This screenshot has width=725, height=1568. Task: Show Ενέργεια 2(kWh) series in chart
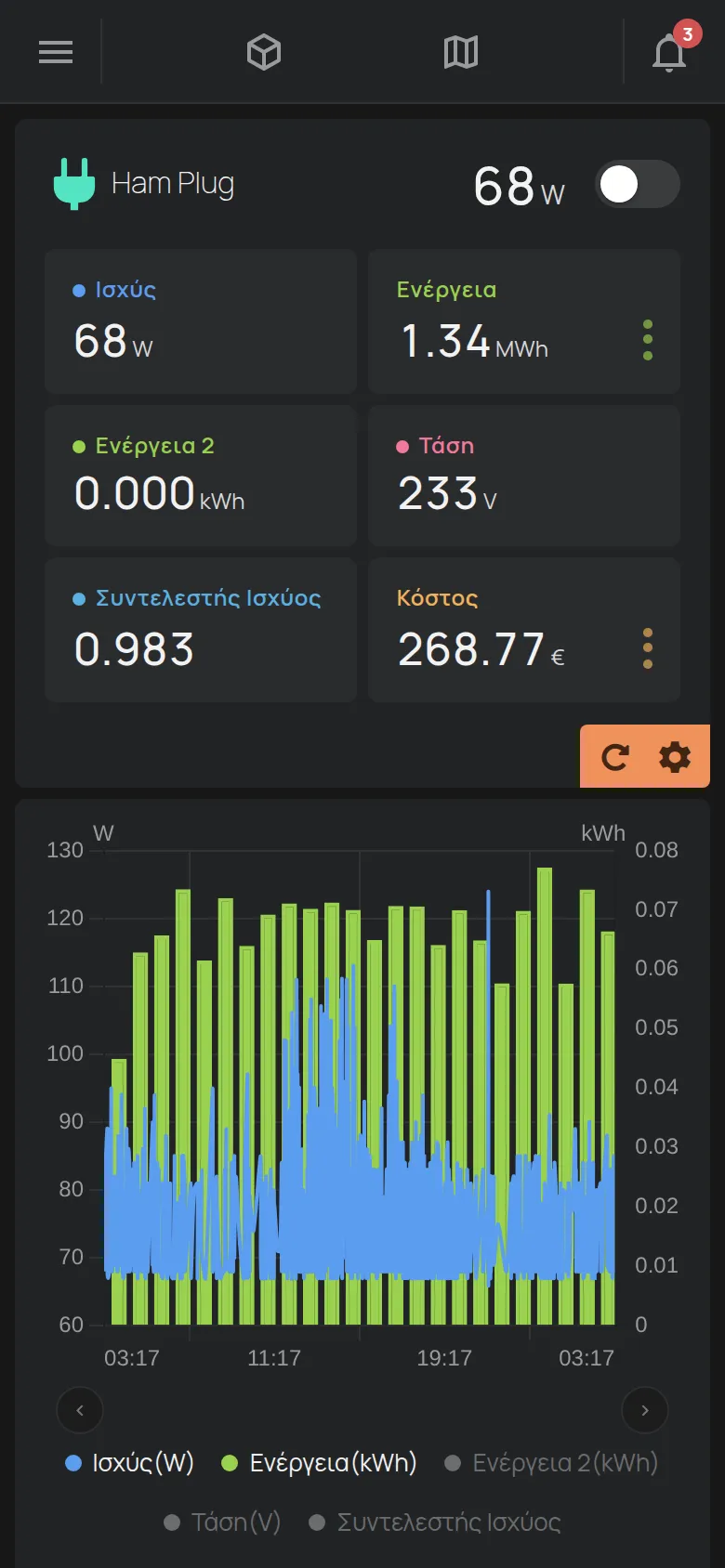551,1463
